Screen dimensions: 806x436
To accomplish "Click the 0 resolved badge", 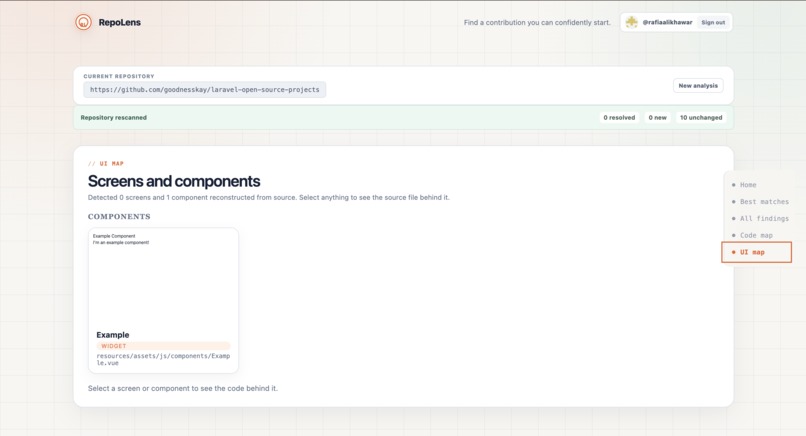I will click(x=619, y=117).
